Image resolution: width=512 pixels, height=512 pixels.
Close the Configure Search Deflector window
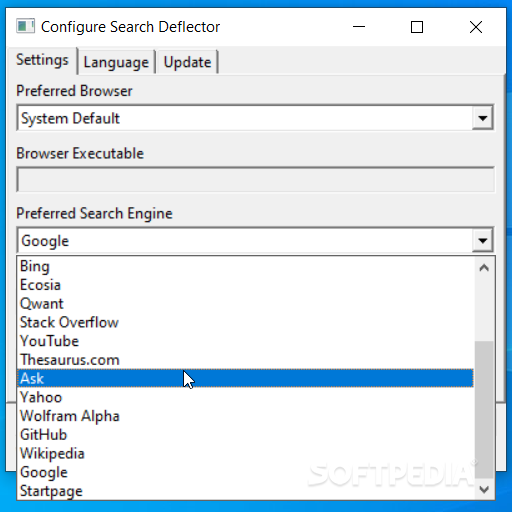tap(476, 27)
